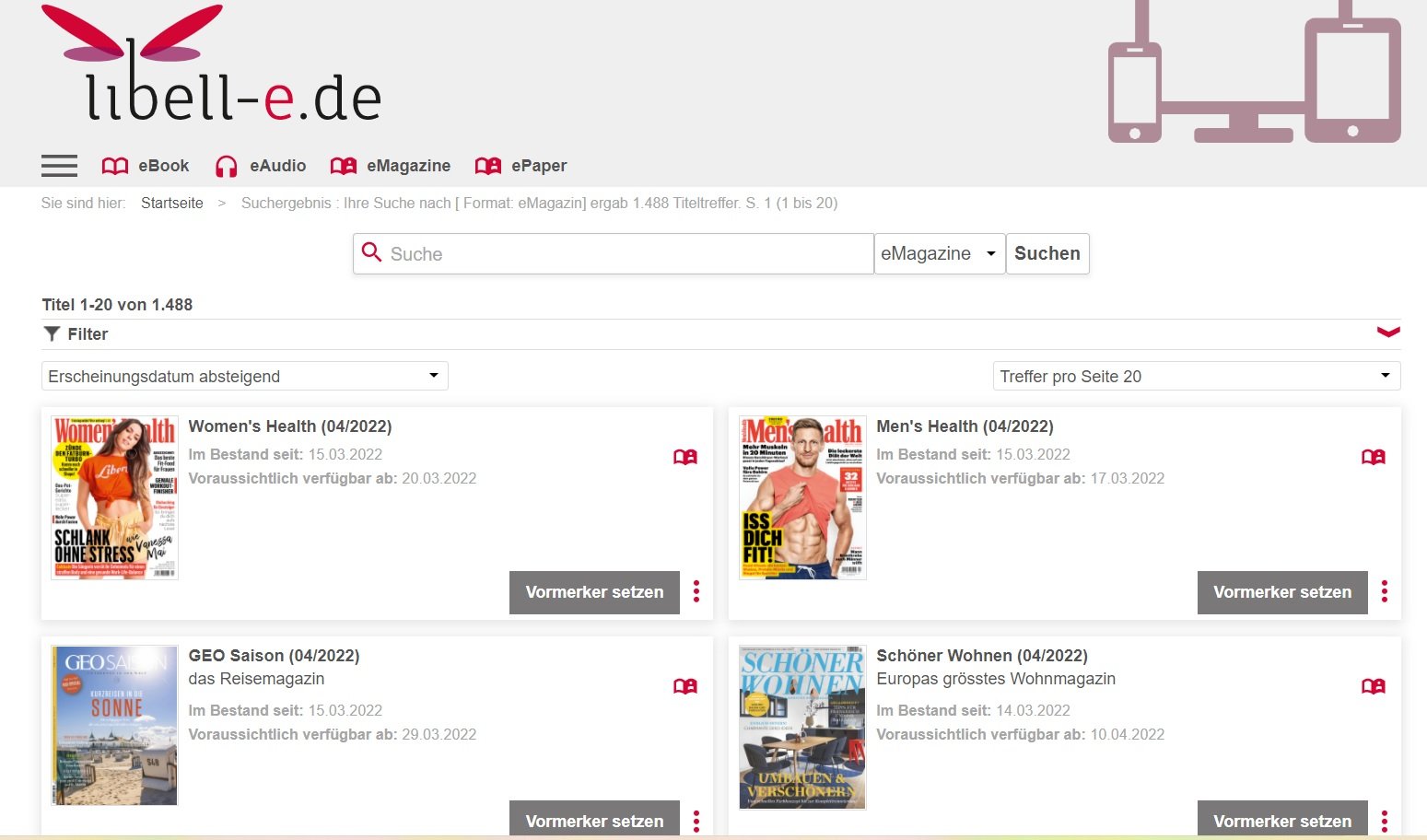The width and height of the screenshot is (1427, 840).
Task: Open the Women's Health cover thumbnail
Action: point(114,497)
